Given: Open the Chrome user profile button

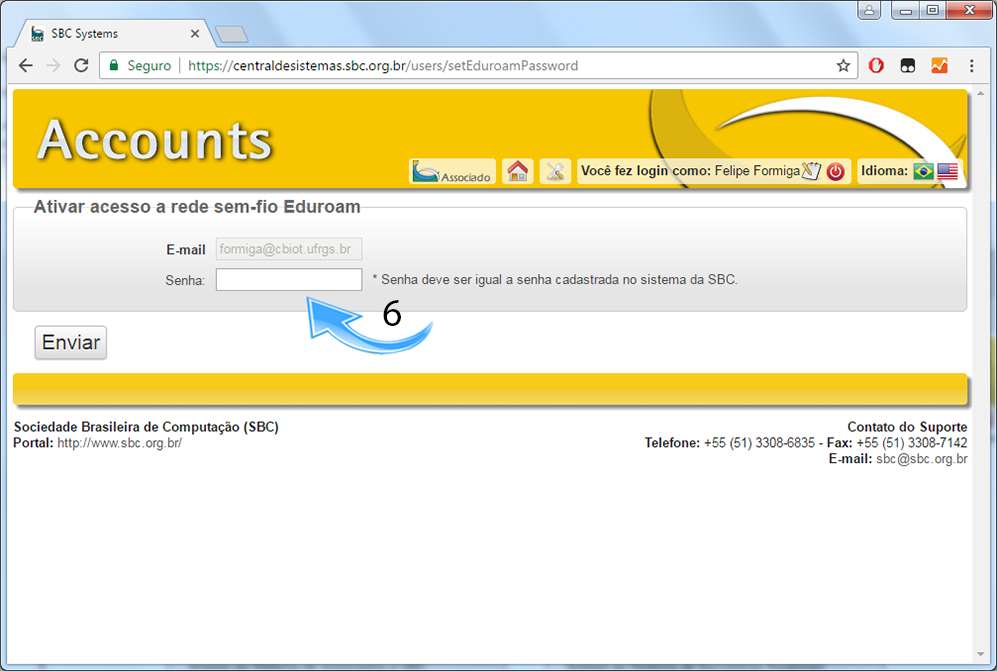Looking at the screenshot, I should tap(869, 10).
